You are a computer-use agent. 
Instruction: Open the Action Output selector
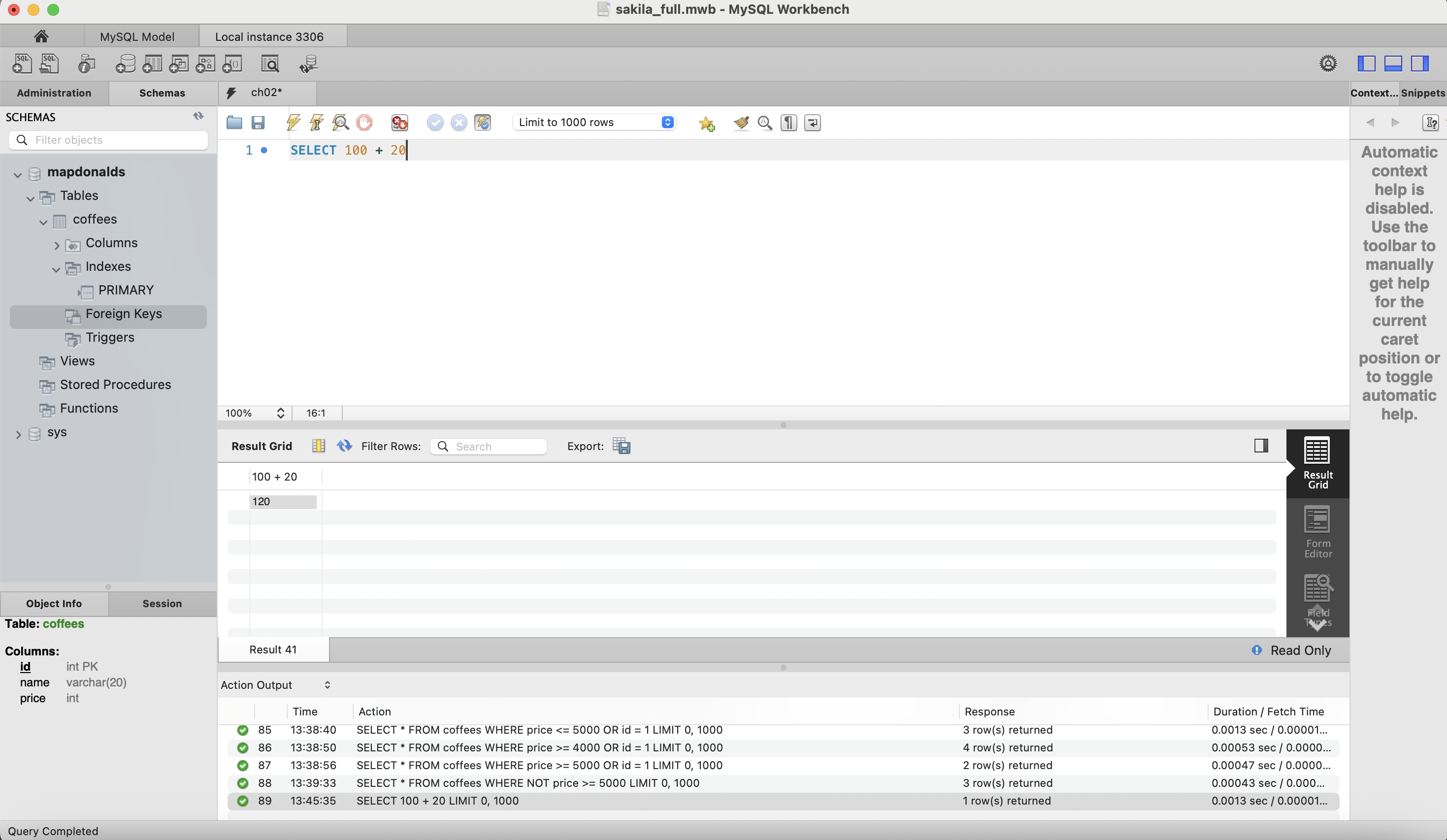coord(276,685)
